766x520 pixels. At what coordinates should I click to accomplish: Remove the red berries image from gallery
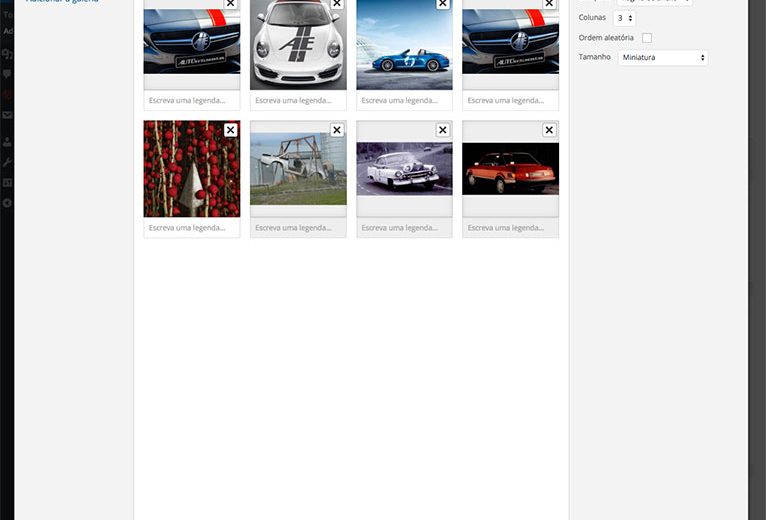[x=231, y=130]
